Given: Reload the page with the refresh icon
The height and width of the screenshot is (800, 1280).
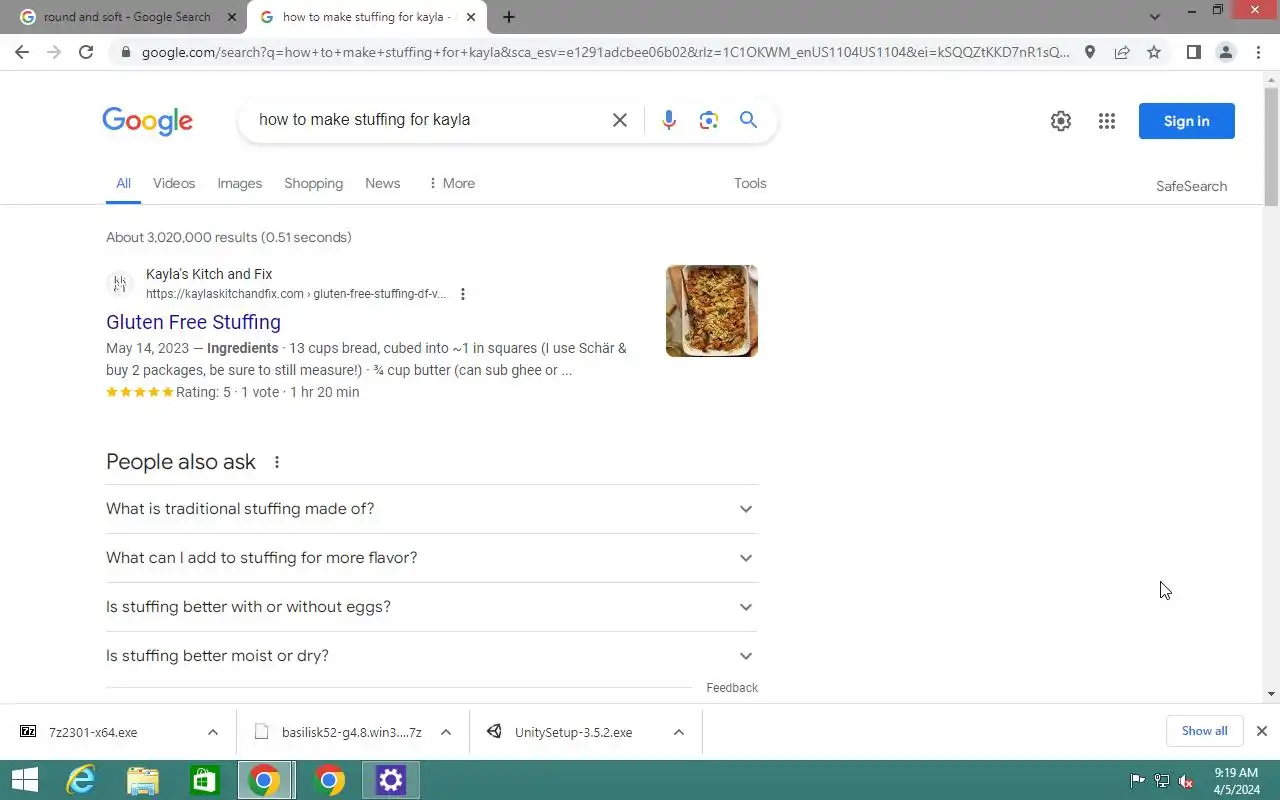Looking at the screenshot, I should click(86, 52).
